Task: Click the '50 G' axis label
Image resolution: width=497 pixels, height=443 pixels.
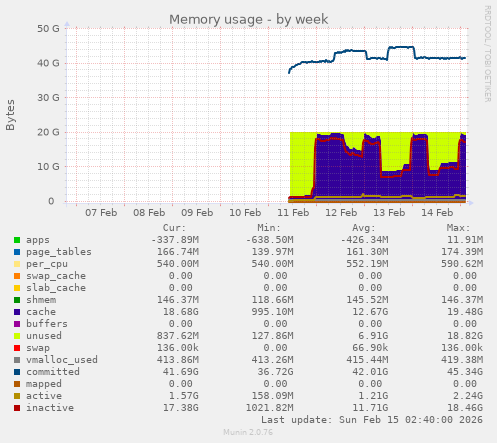Action: [48, 29]
